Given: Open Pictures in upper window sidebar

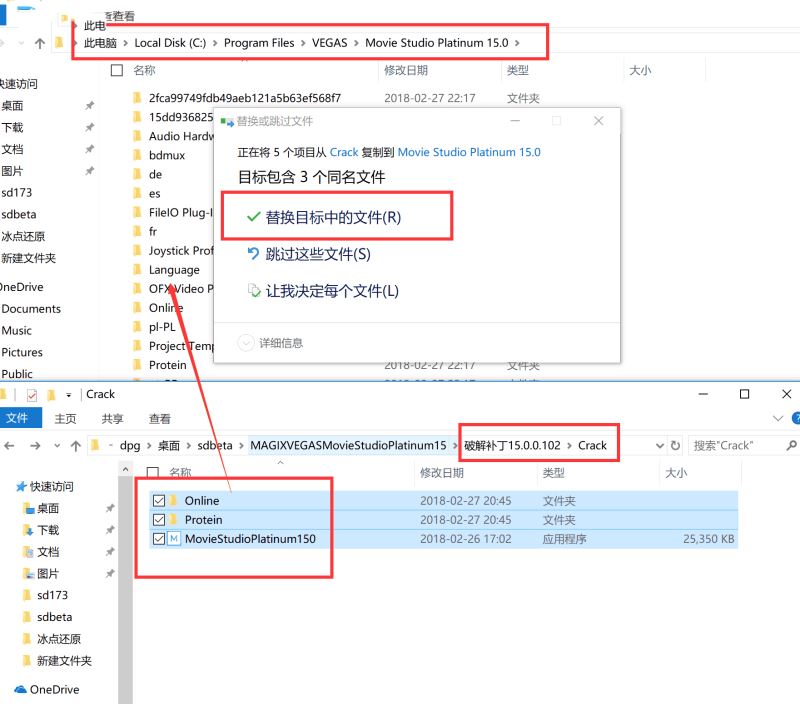Looking at the screenshot, I should 22,352.
